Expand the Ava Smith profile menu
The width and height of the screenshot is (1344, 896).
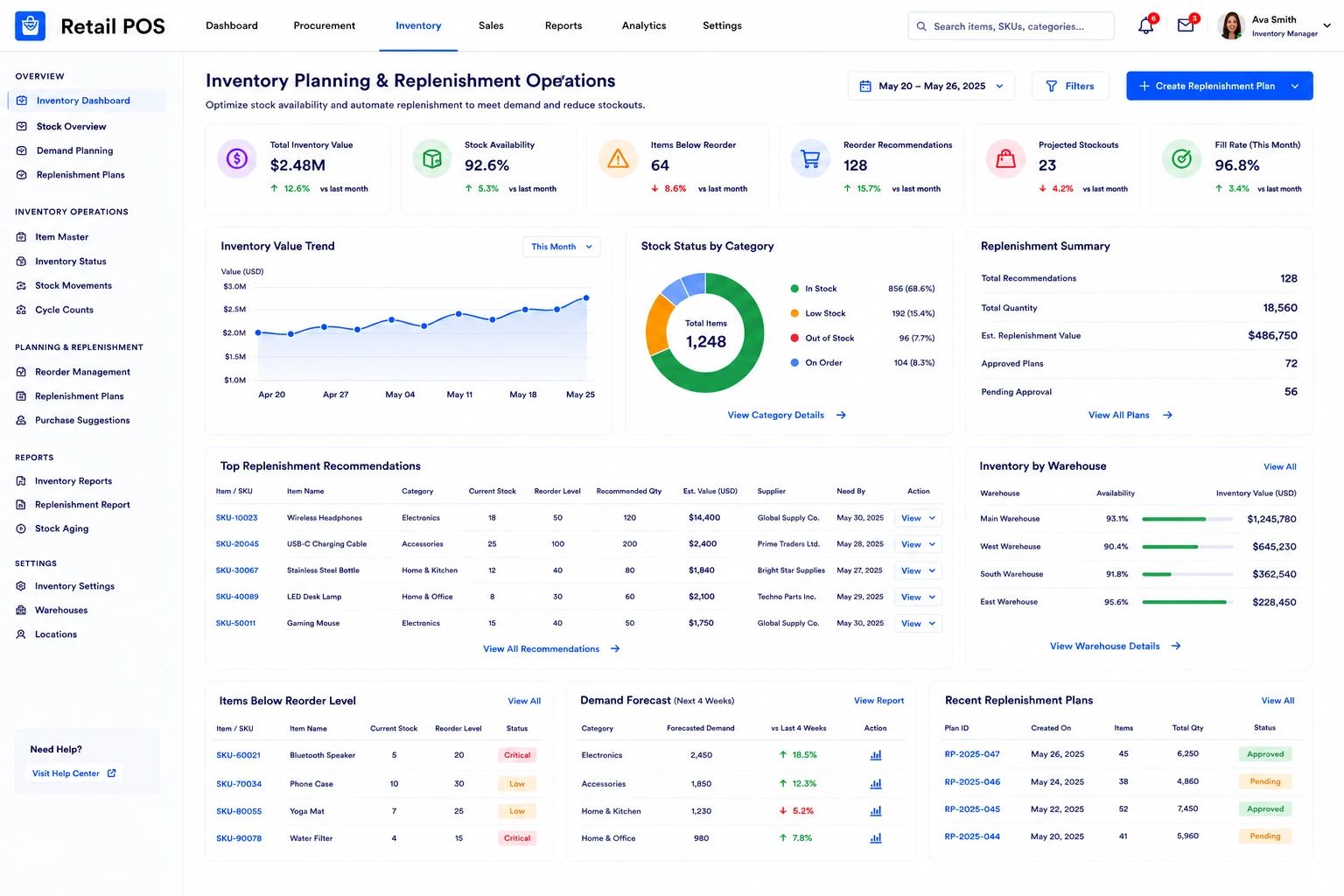[x=1327, y=26]
